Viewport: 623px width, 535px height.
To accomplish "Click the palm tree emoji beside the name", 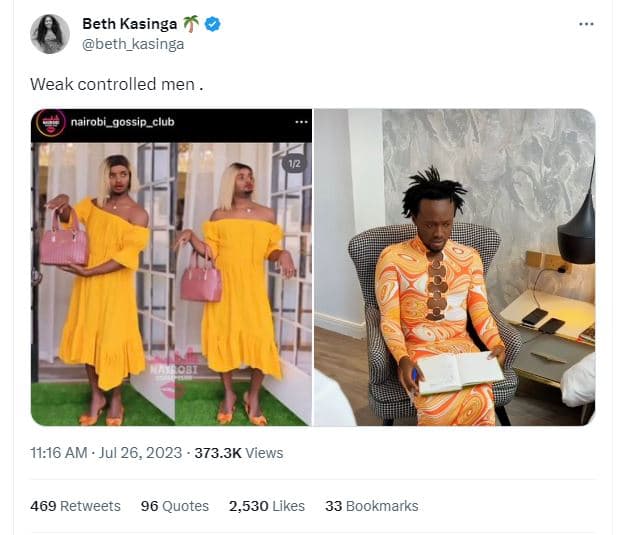I will tap(191, 24).
